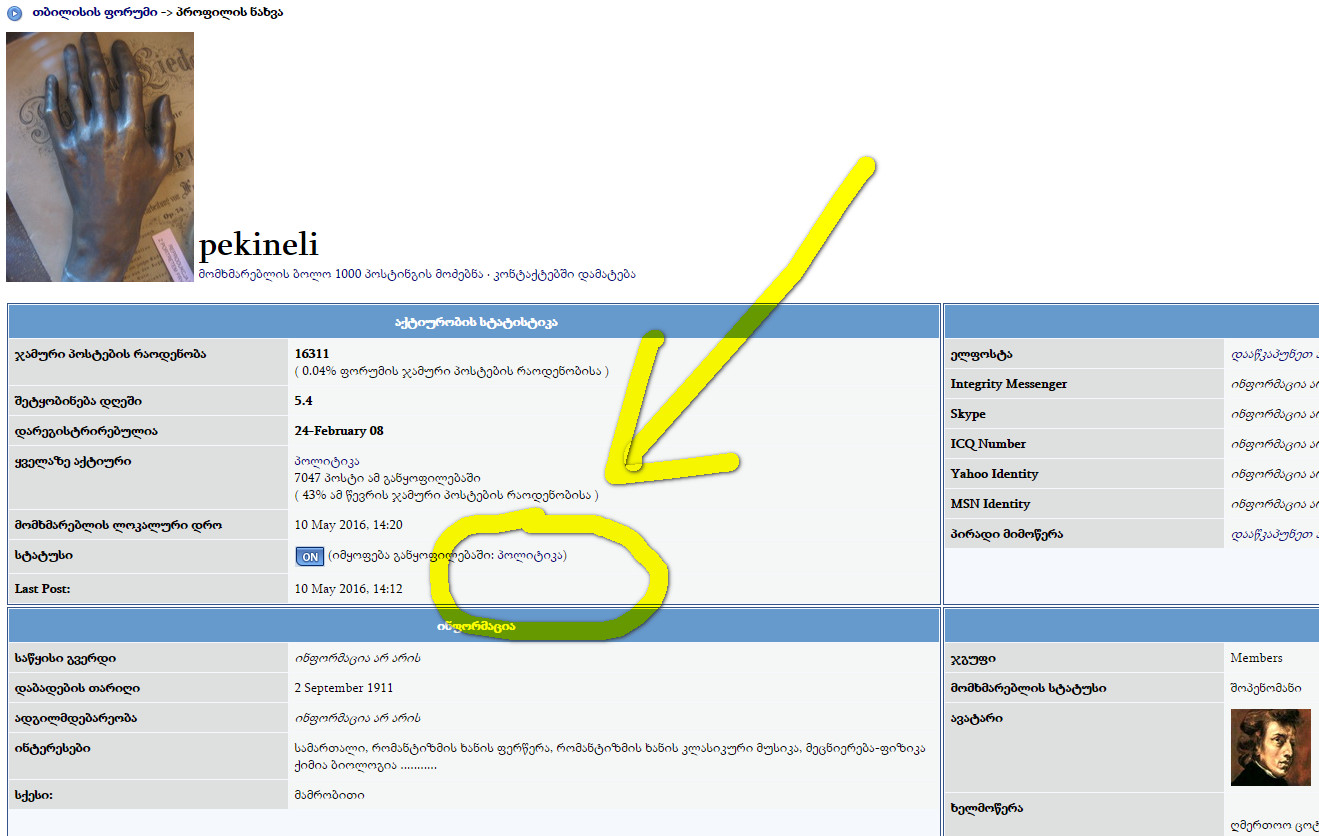Click the ICQ Number label
Viewport: 1319px width, 836px height.
988,444
